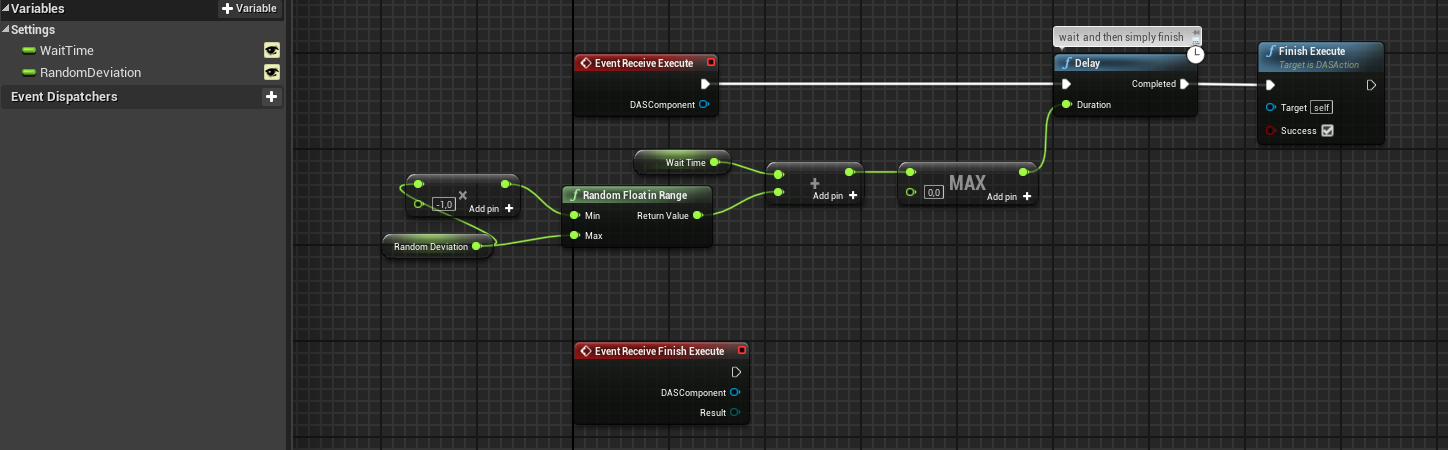Uncheck Success checkbox on Finish Execute
This screenshot has width=1448, height=450.
coord(1328,130)
